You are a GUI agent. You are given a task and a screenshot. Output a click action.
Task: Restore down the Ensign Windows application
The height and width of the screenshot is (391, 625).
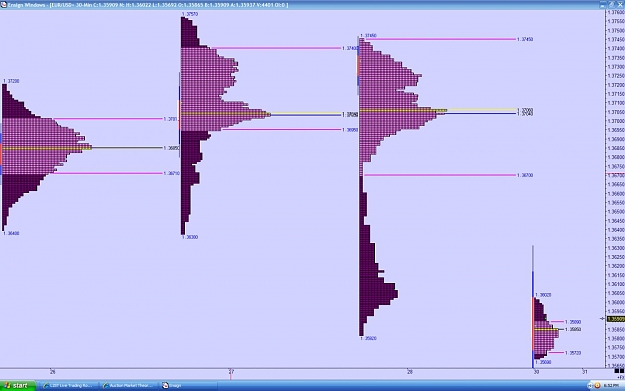[611, 5]
